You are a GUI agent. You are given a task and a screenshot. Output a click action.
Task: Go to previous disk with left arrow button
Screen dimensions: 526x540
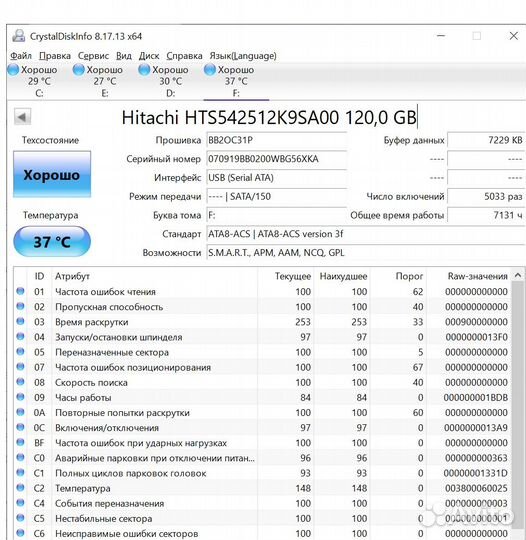(x=22, y=117)
